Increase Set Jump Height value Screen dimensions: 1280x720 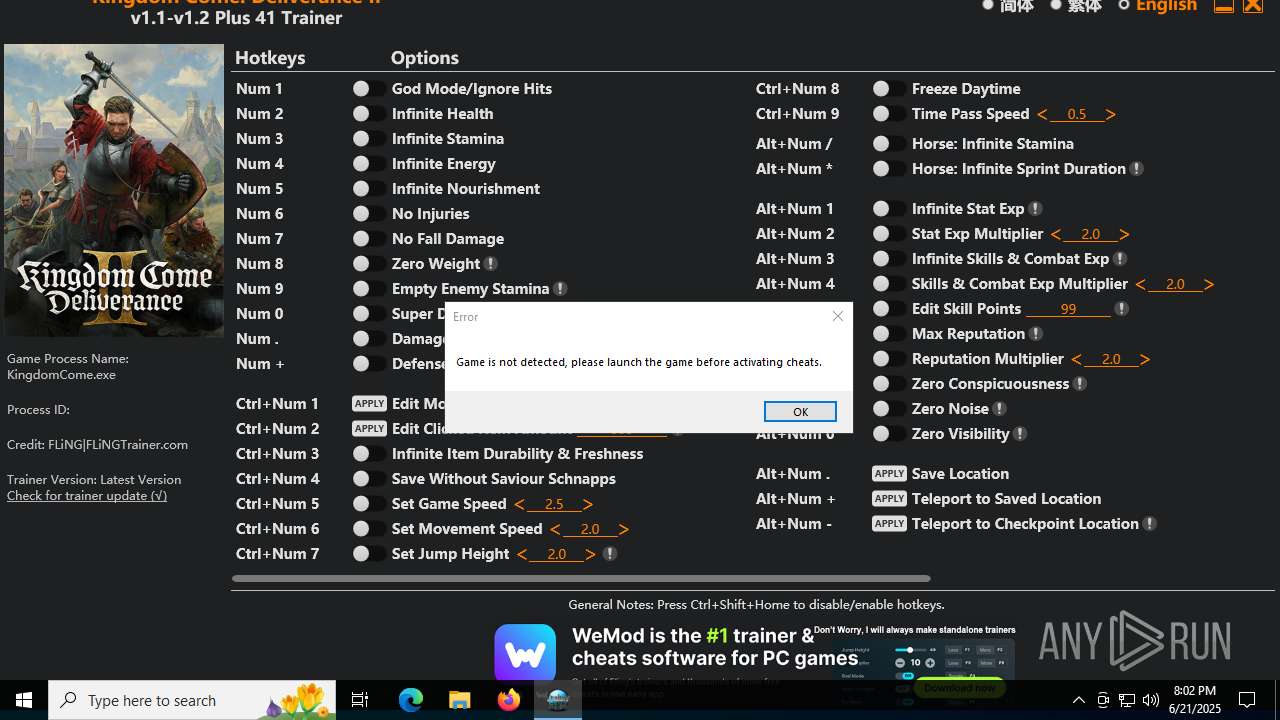591,555
